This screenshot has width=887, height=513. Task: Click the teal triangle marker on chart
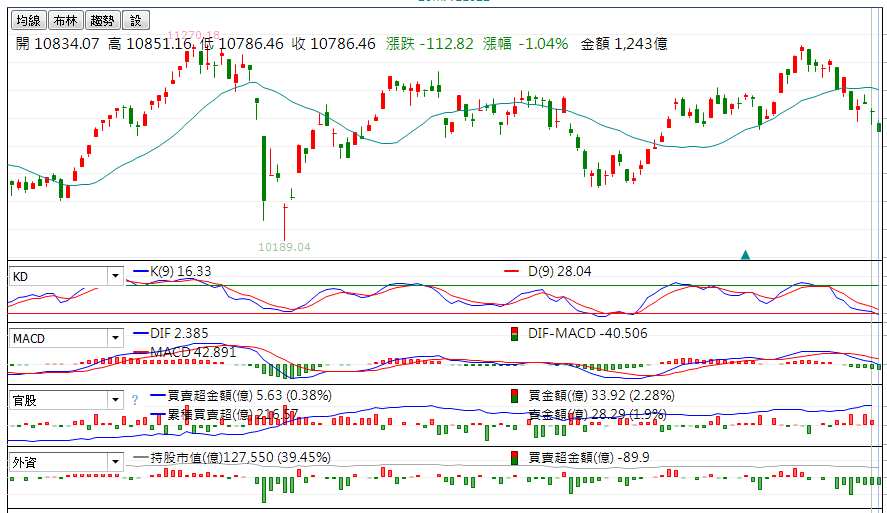[x=745, y=255]
